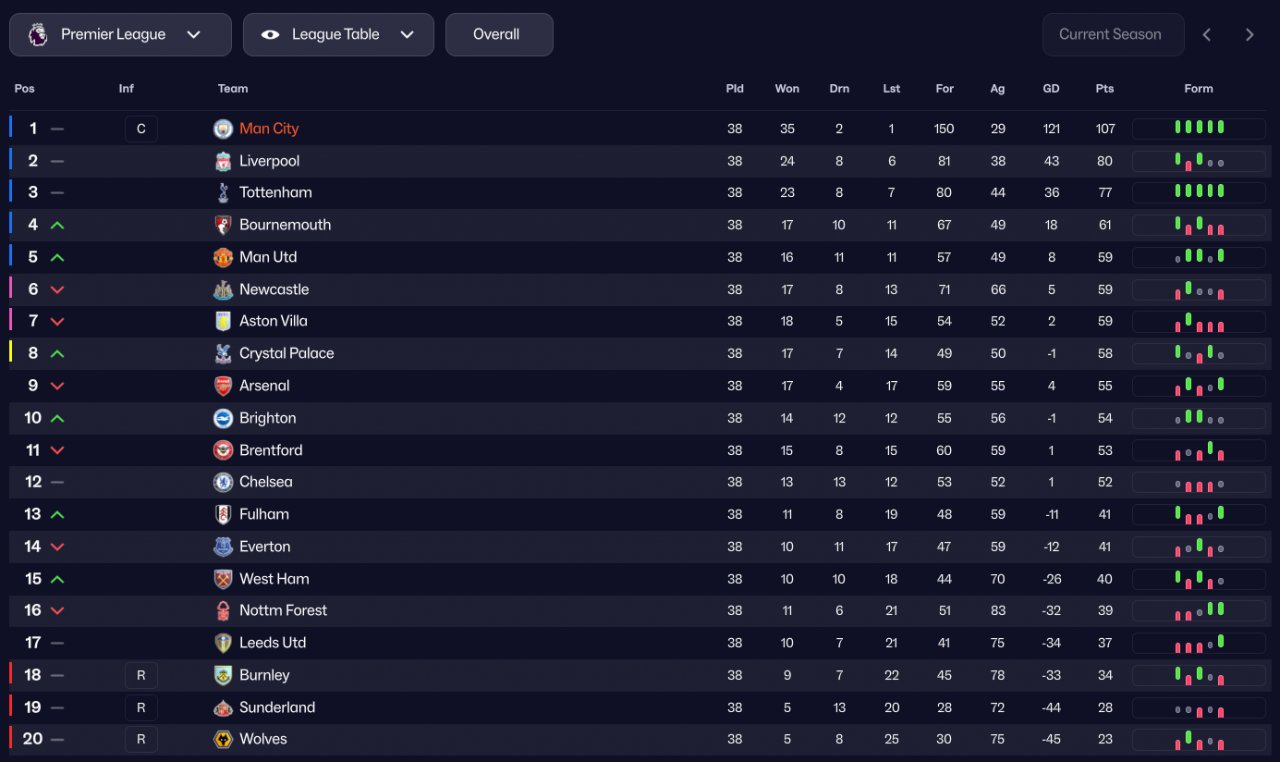Click the champion 'C' badge for Man City

point(141,129)
